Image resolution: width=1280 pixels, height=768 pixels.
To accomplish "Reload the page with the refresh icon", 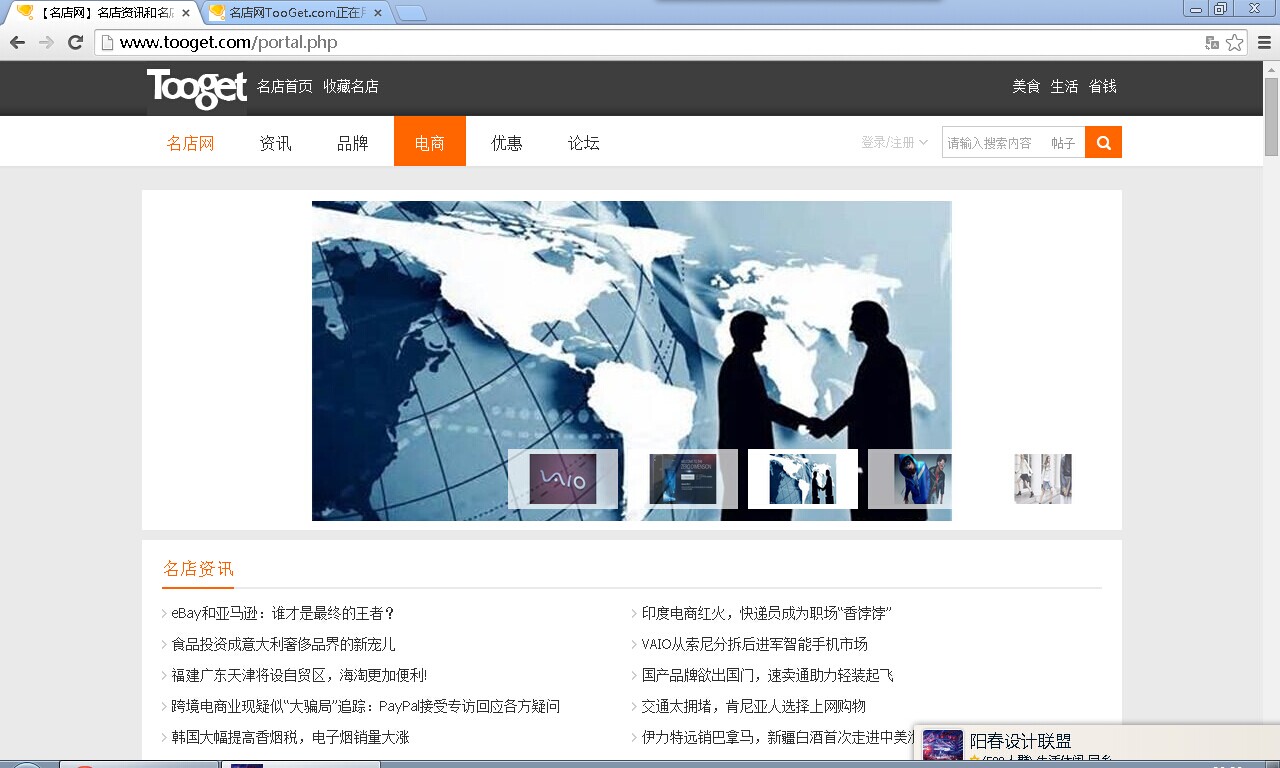I will point(75,42).
